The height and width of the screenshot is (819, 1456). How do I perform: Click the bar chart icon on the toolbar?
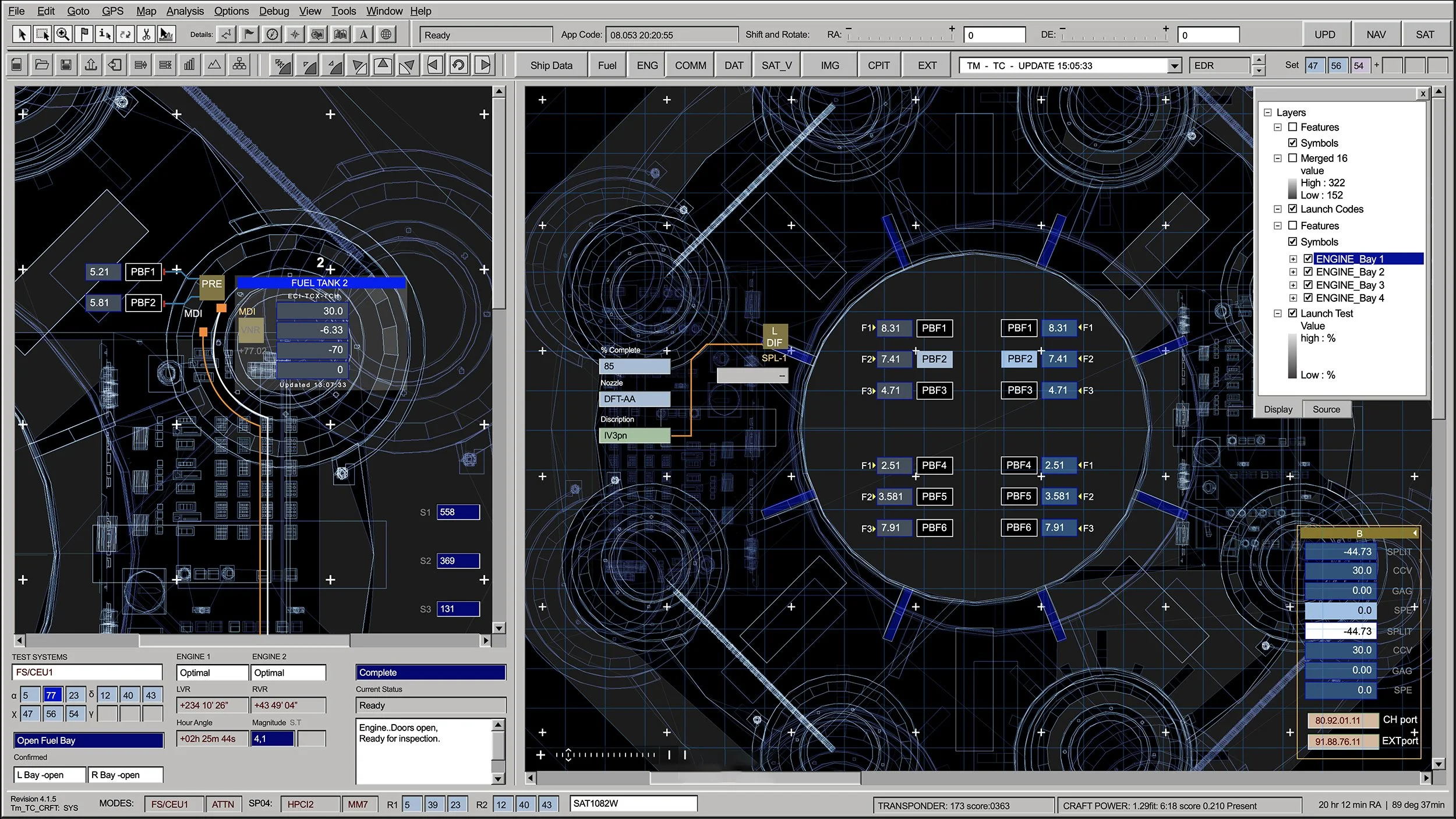click(189, 65)
